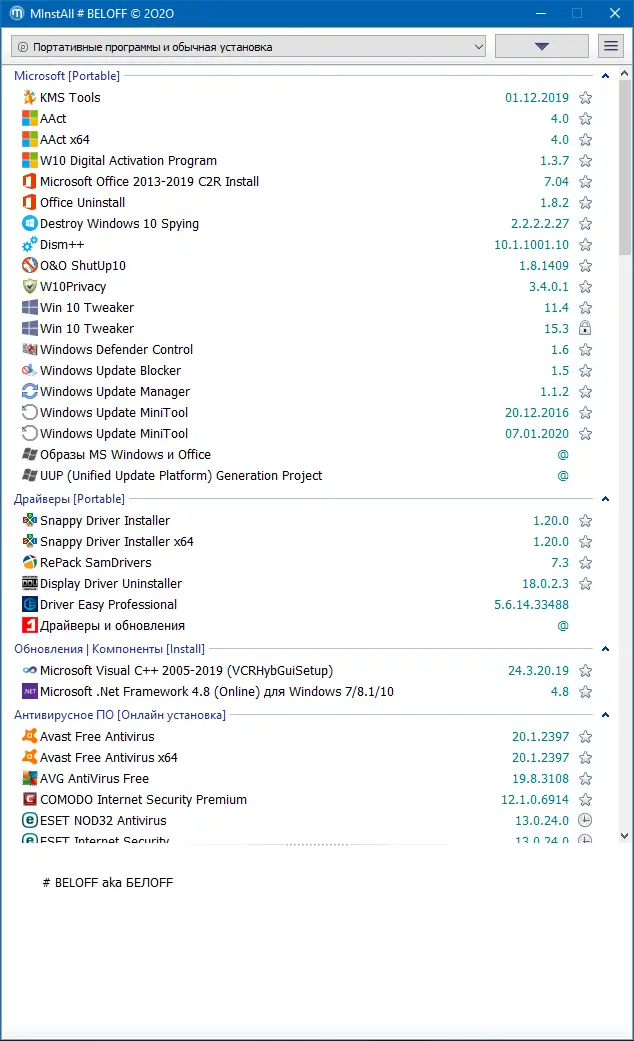The image size is (634, 1041).
Task: Collapse the Microsoft [Portable] section
Action: (x=605, y=76)
